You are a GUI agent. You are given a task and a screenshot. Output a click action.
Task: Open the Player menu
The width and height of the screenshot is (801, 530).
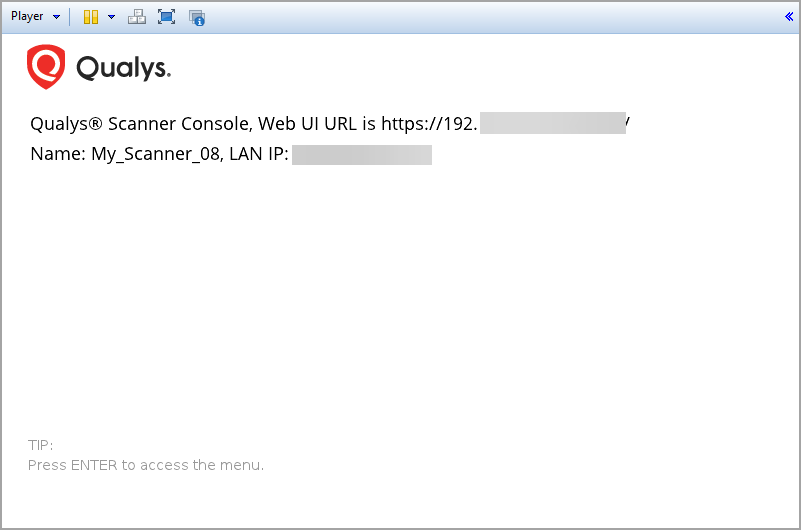[27, 17]
